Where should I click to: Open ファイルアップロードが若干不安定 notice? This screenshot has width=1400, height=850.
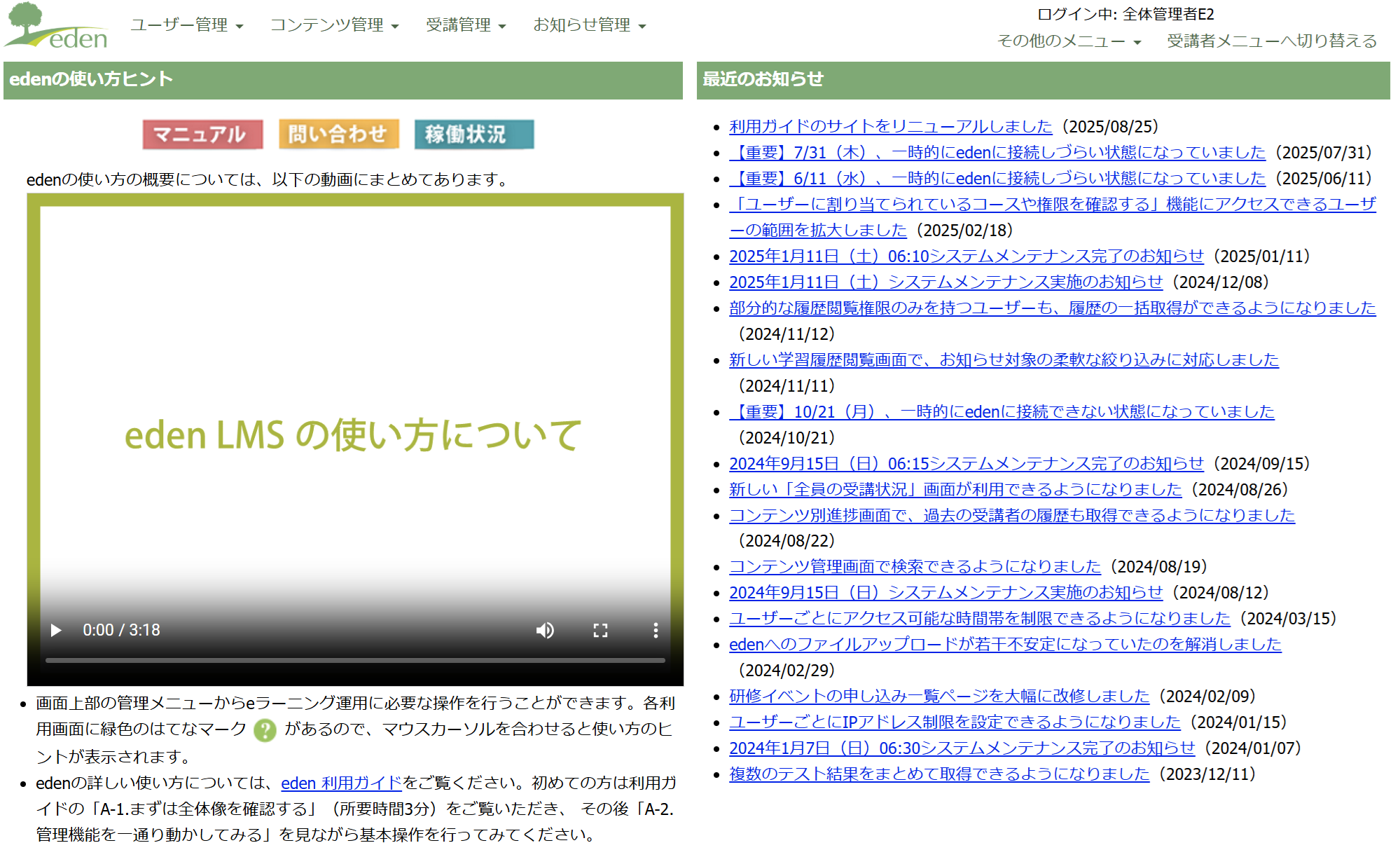(x=1005, y=645)
